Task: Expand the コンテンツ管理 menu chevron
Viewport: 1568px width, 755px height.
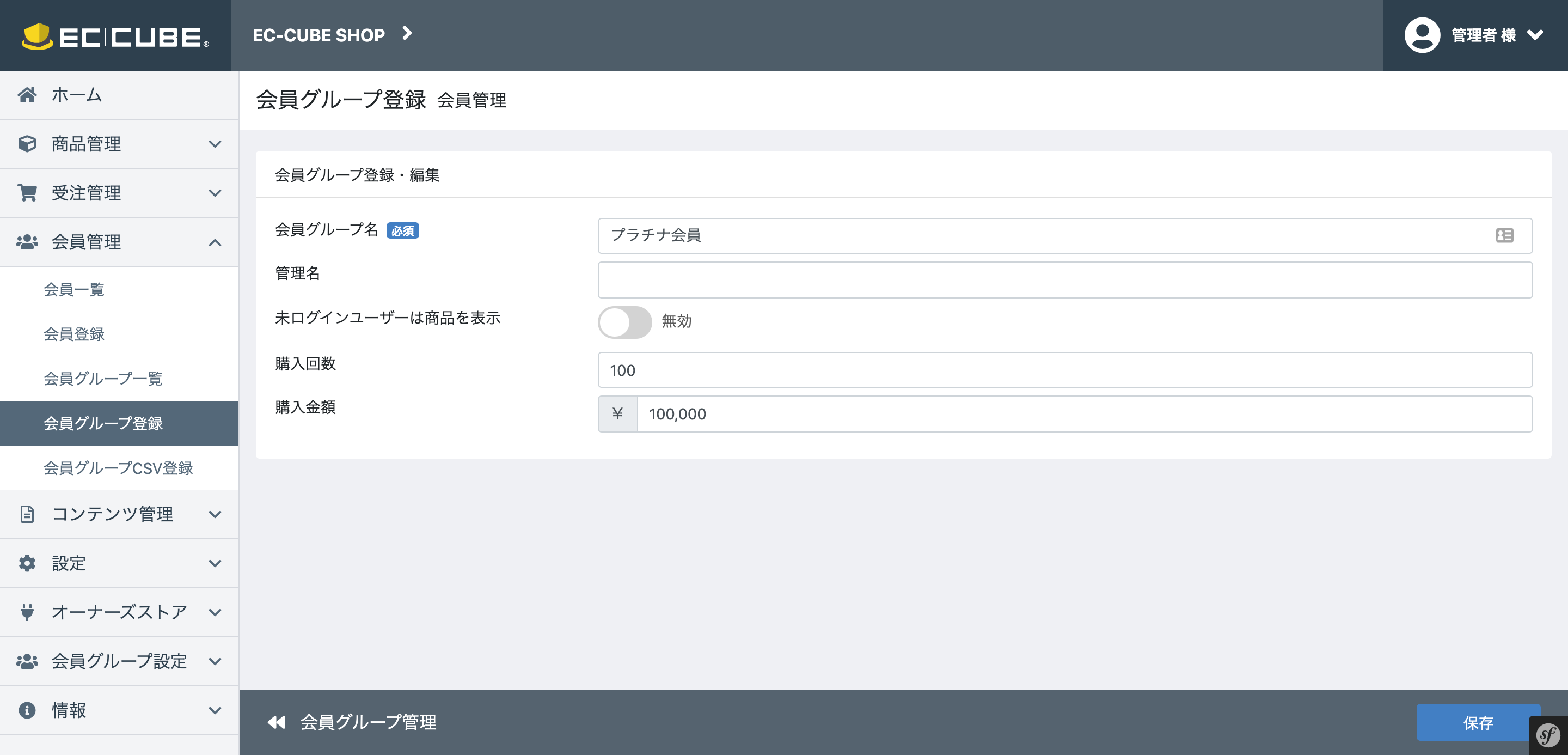Action: tap(215, 514)
